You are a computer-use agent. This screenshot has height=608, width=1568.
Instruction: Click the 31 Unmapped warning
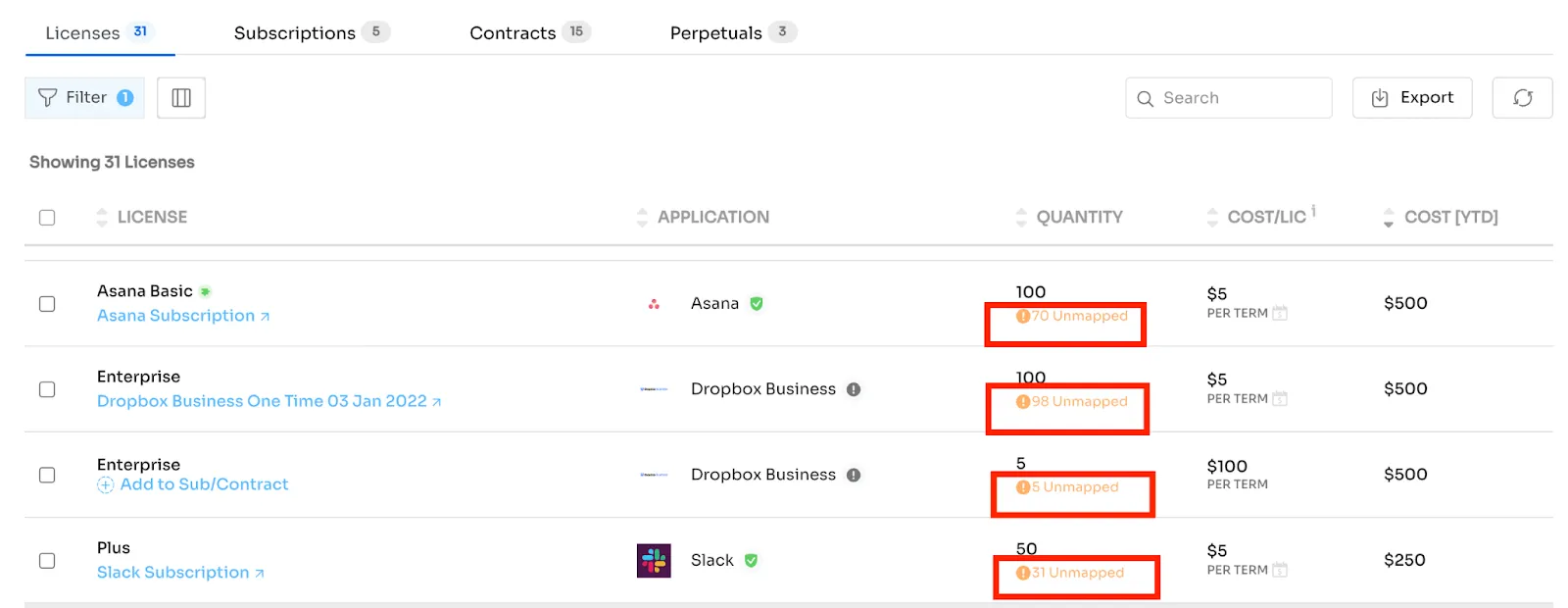pyautogui.click(x=1070, y=573)
